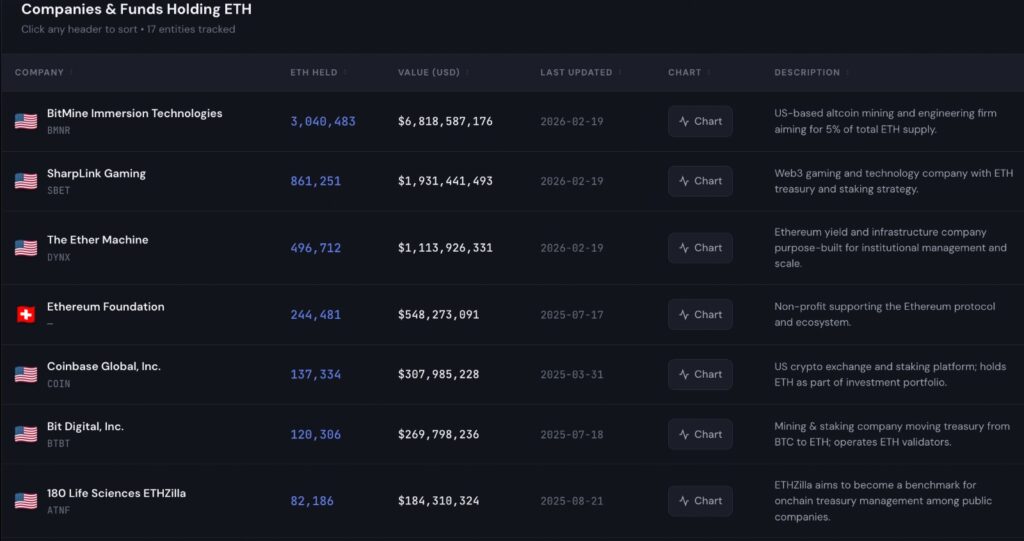Click SBET ticker symbol
1024x541 pixels.
(x=59, y=191)
